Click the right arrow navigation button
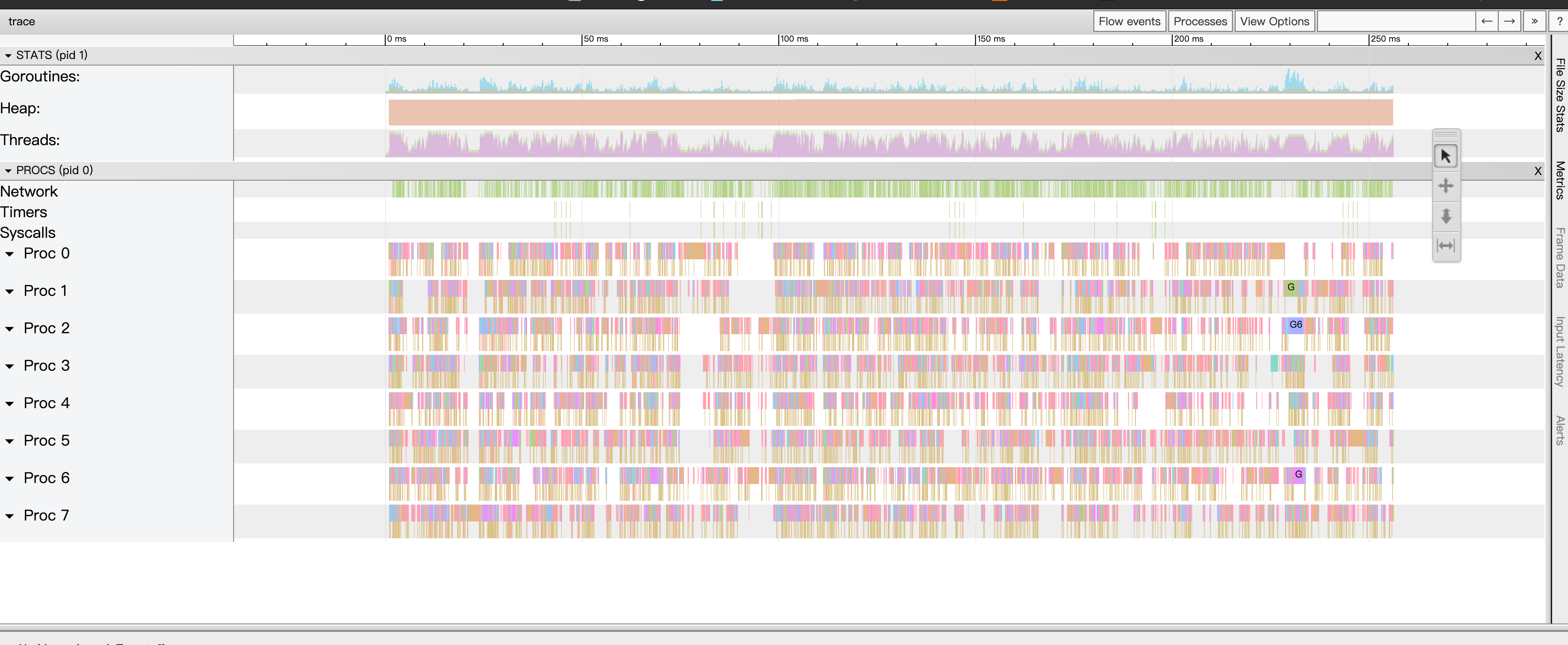The width and height of the screenshot is (1568, 645). click(1509, 22)
